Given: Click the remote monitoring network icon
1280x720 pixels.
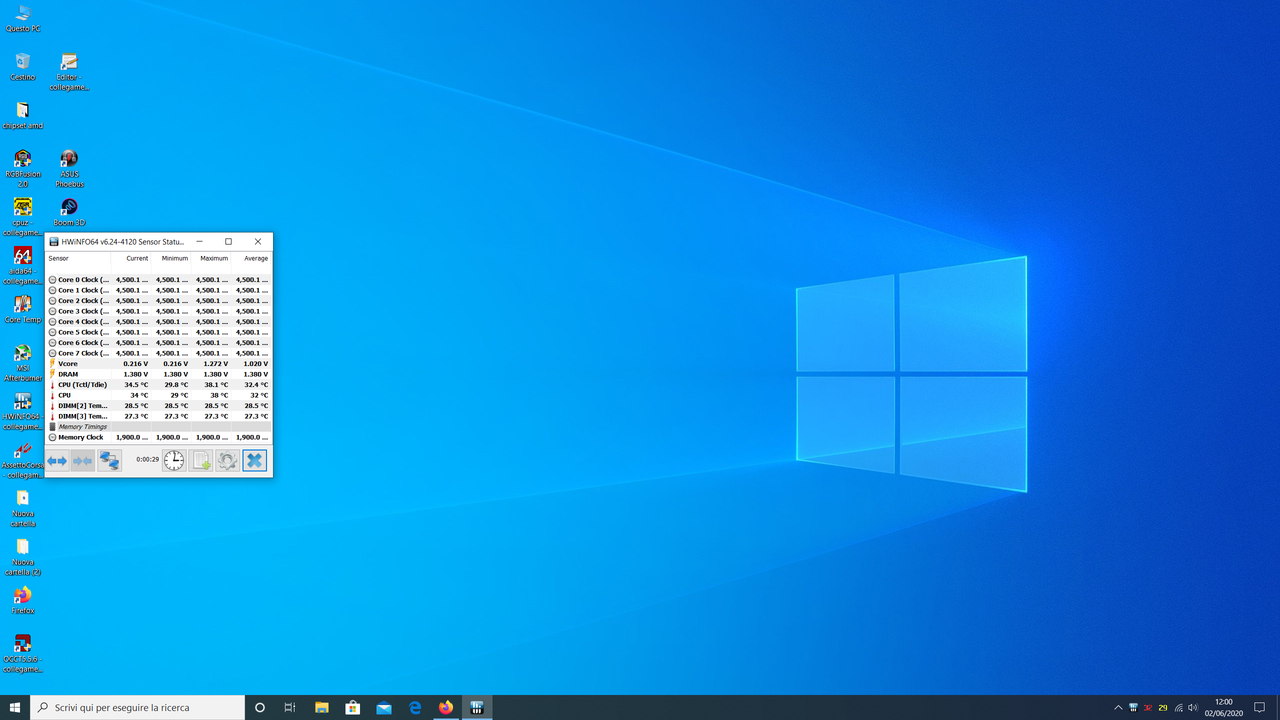Looking at the screenshot, I should pyautogui.click(x=110, y=460).
